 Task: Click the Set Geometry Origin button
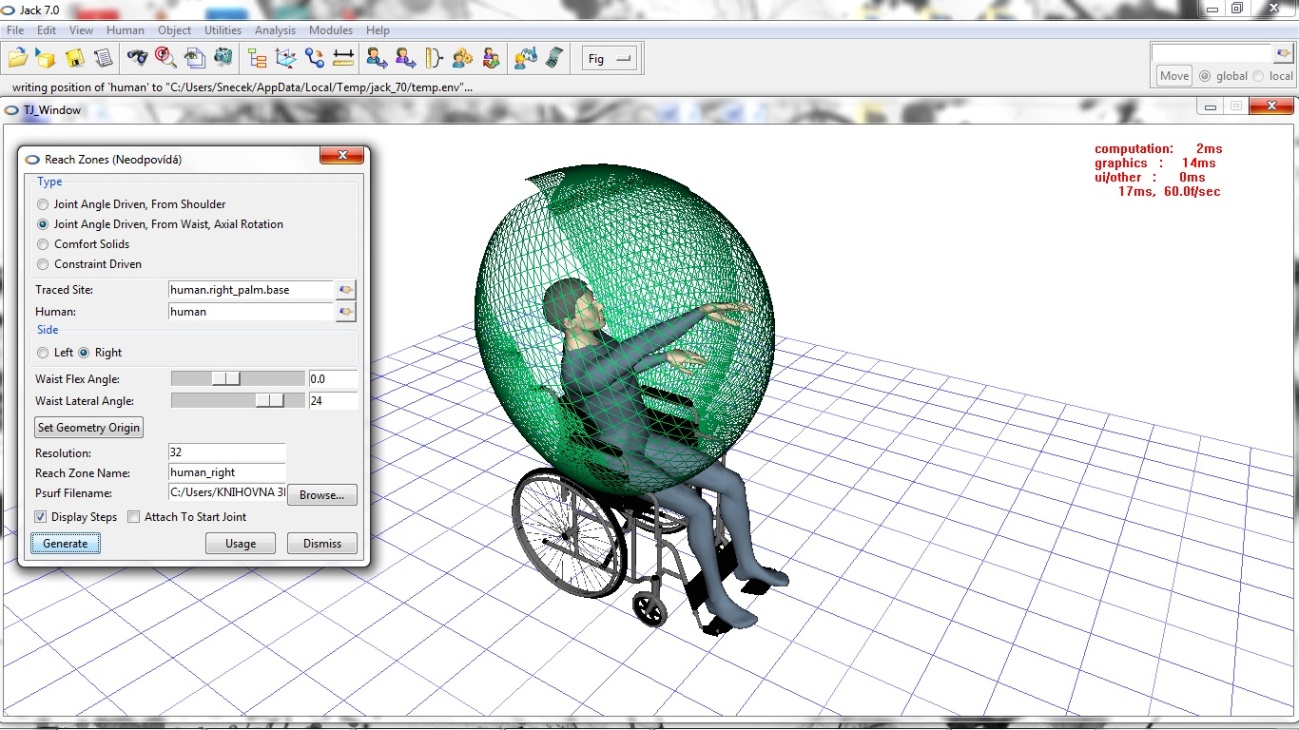[89, 428]
